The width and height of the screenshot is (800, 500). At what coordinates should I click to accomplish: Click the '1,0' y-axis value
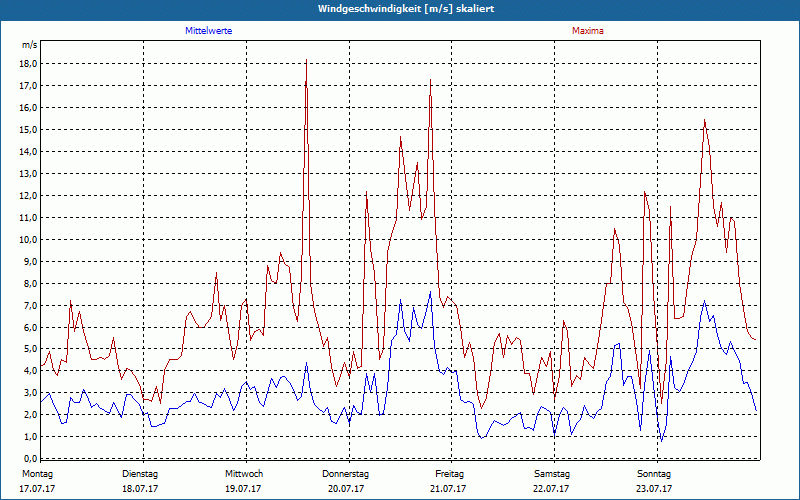coord(30,437)
